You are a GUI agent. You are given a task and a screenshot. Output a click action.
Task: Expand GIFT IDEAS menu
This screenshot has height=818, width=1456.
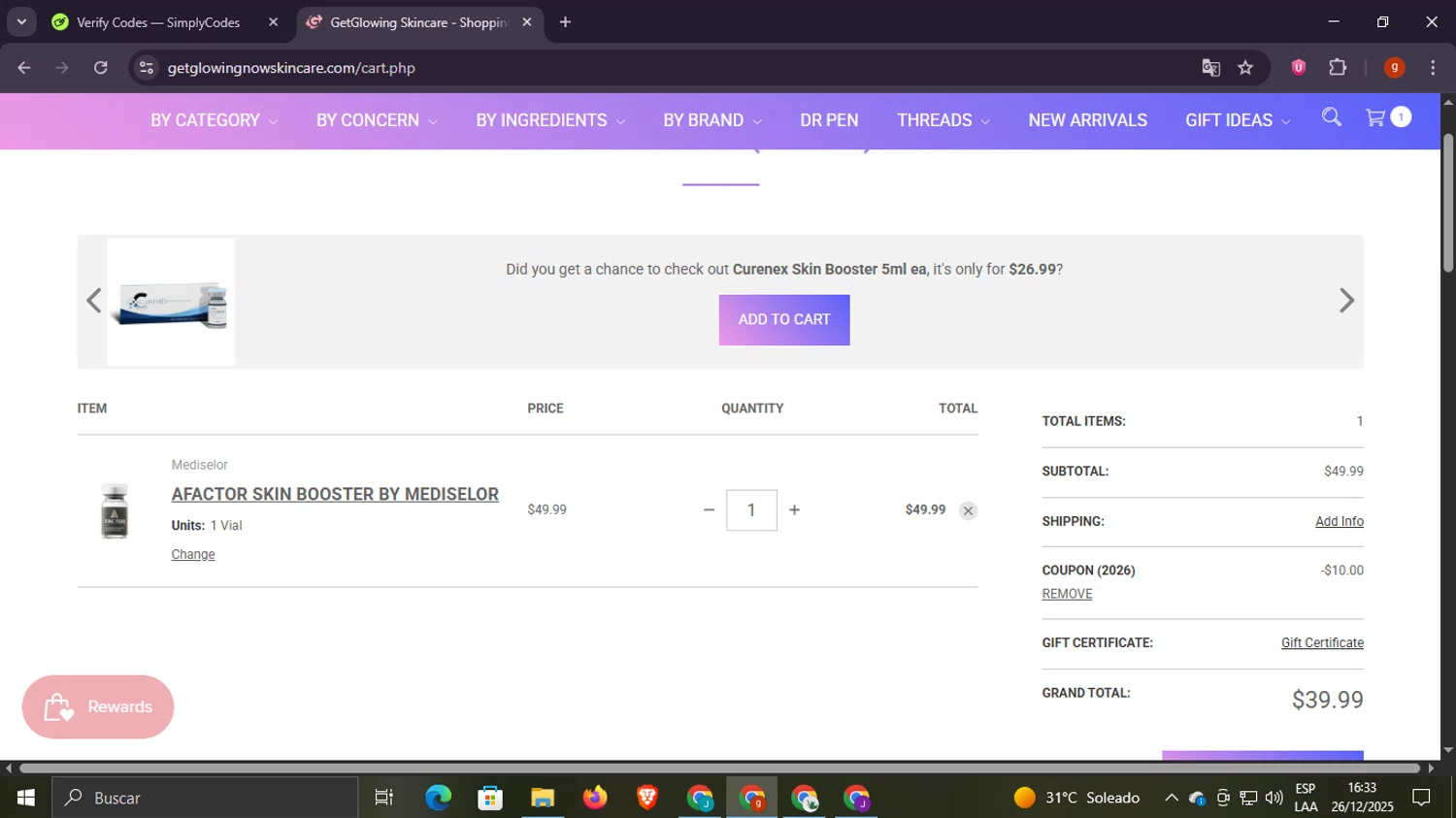(x=1238, y=120)
